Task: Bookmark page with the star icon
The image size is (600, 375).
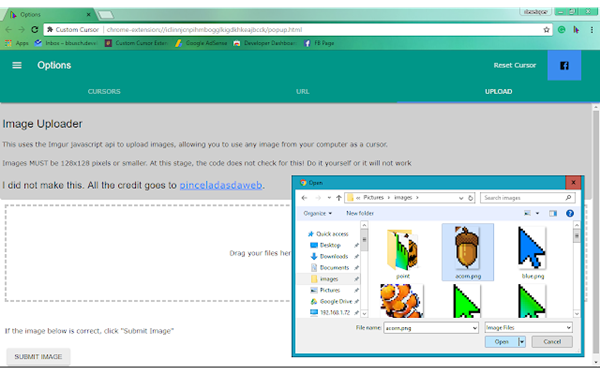Action: point(546,30)
